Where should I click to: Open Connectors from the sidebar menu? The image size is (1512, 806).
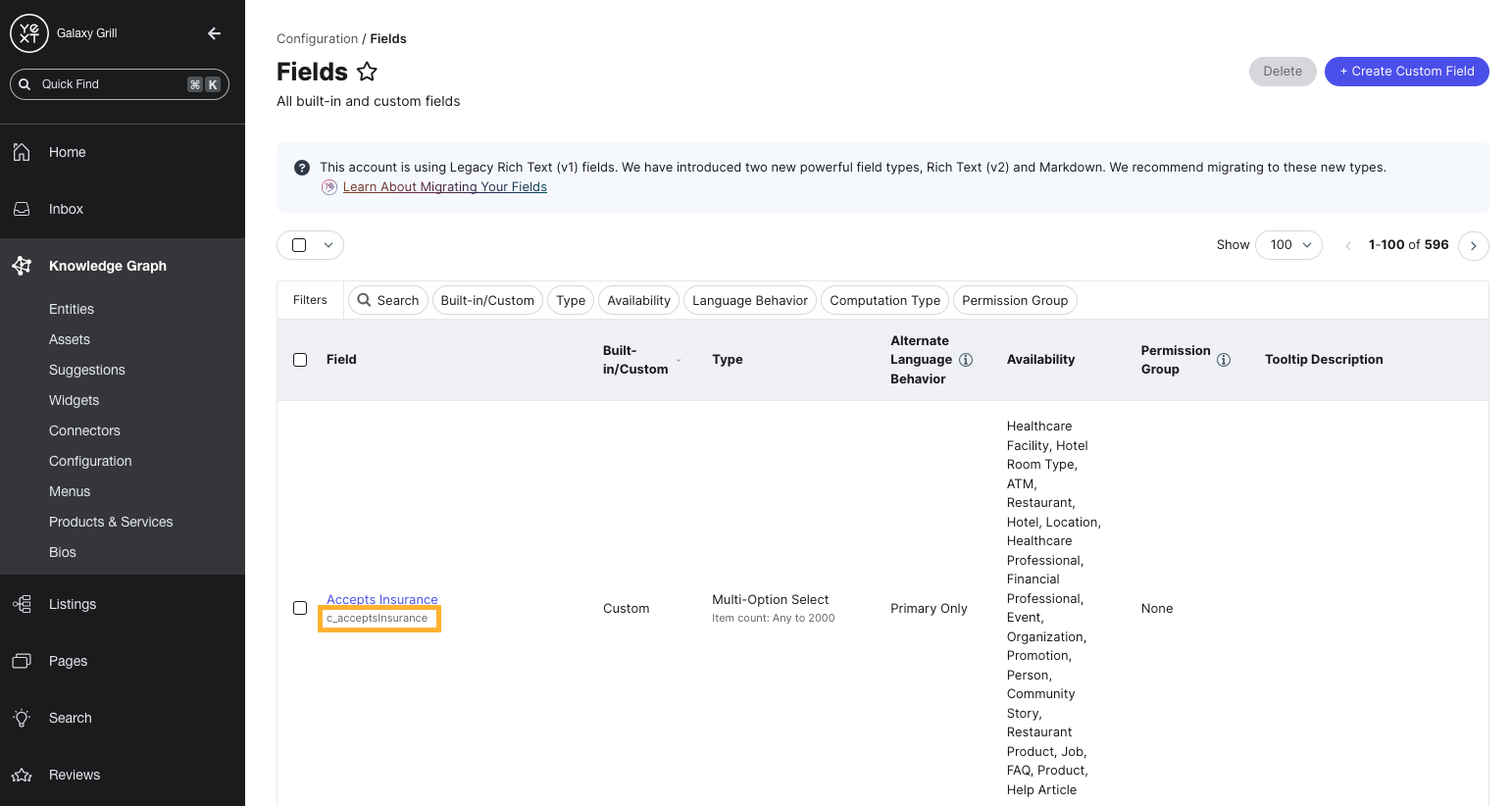83,430
